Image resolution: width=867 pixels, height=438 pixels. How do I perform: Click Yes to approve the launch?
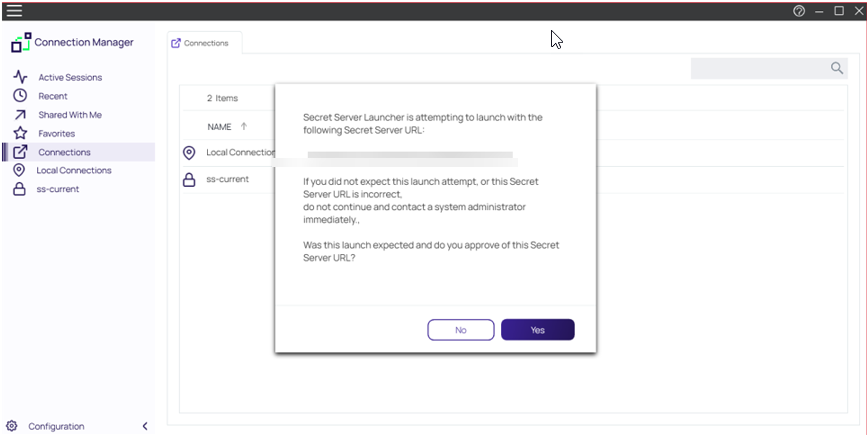537,330
